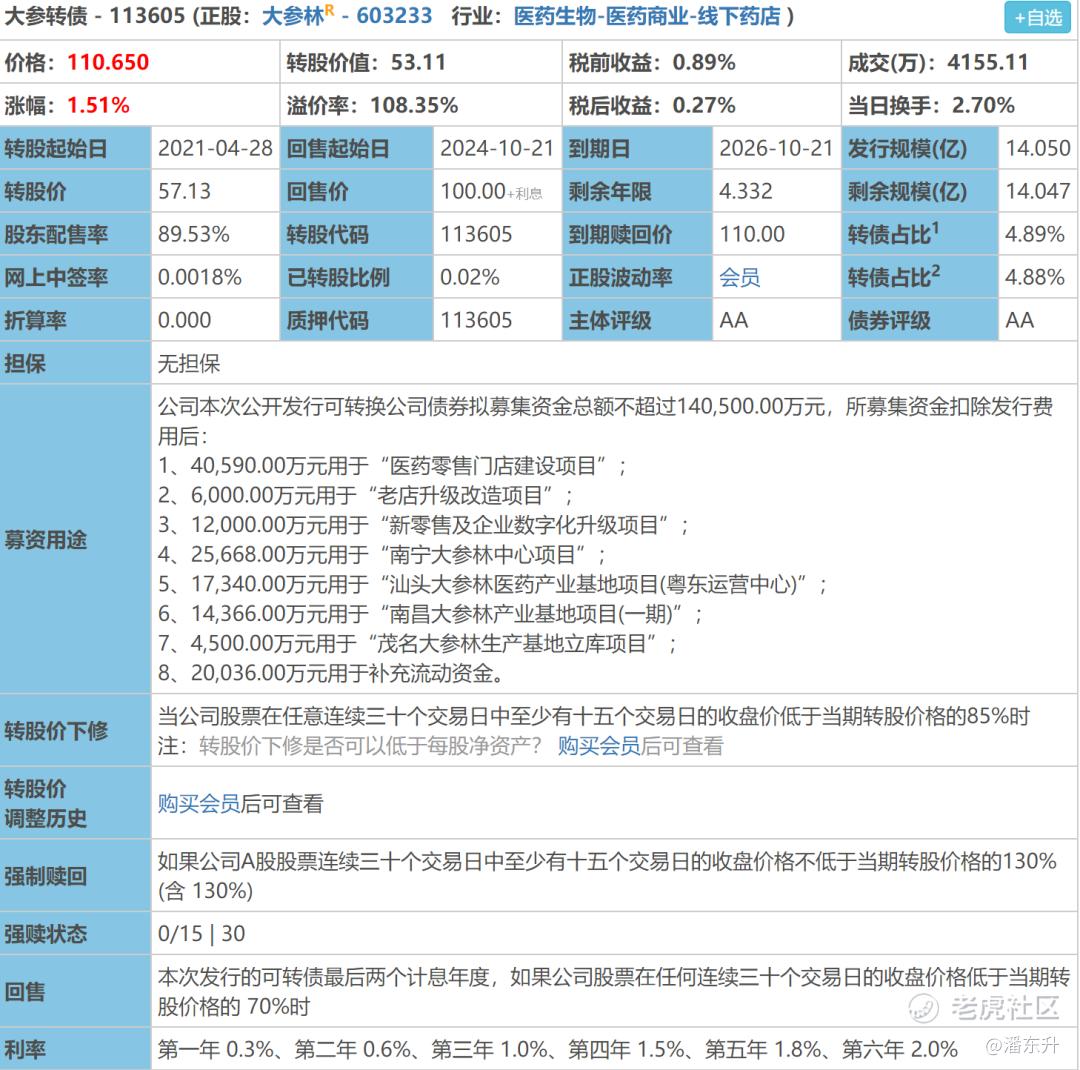The height and width of the screenshot is (1070, 1080).
Task: Click 转股起始日 date 2021-04-28
Action: (216, 148)
